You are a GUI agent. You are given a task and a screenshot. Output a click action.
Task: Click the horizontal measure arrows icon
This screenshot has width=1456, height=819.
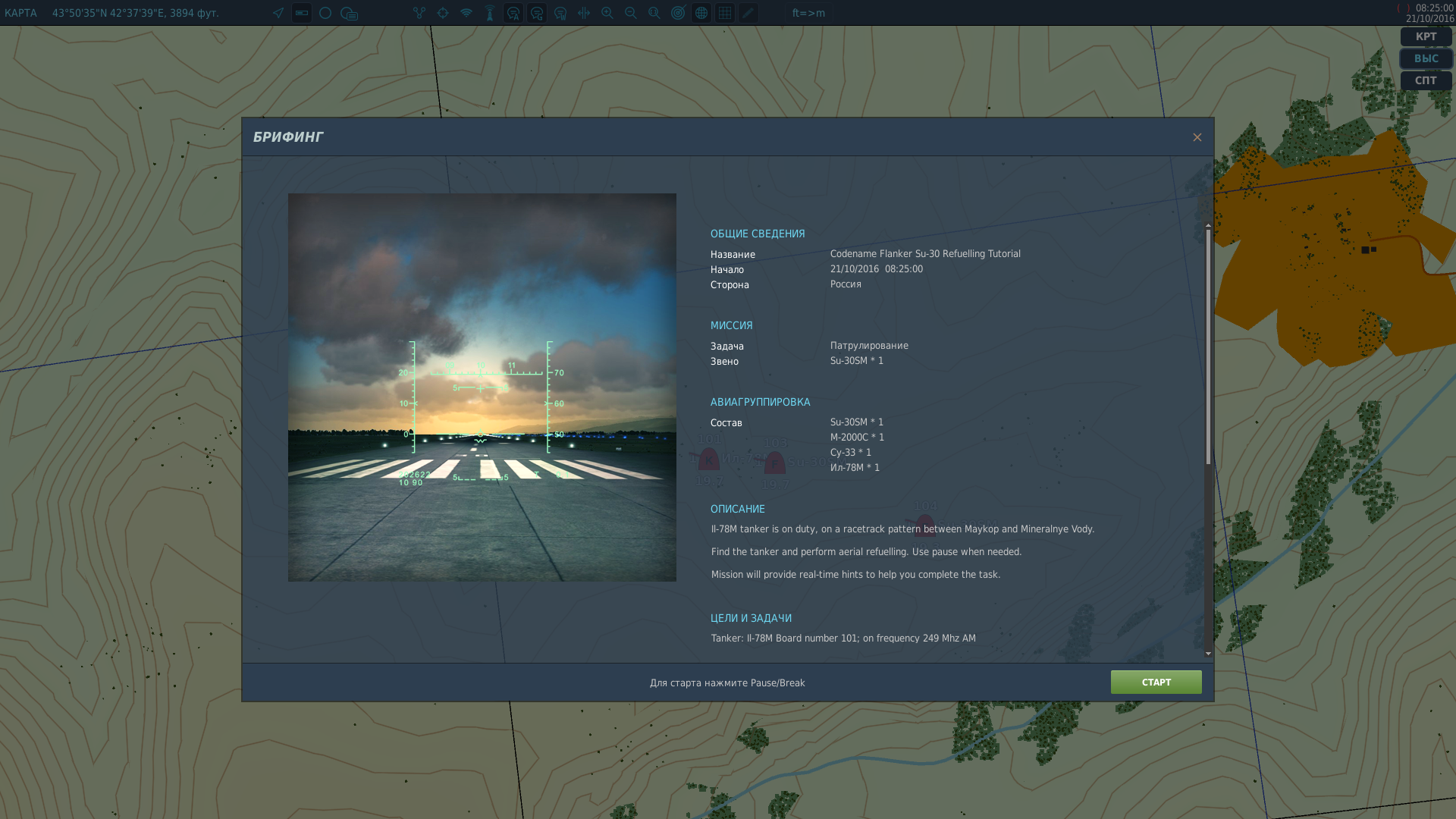coord(584,13)
